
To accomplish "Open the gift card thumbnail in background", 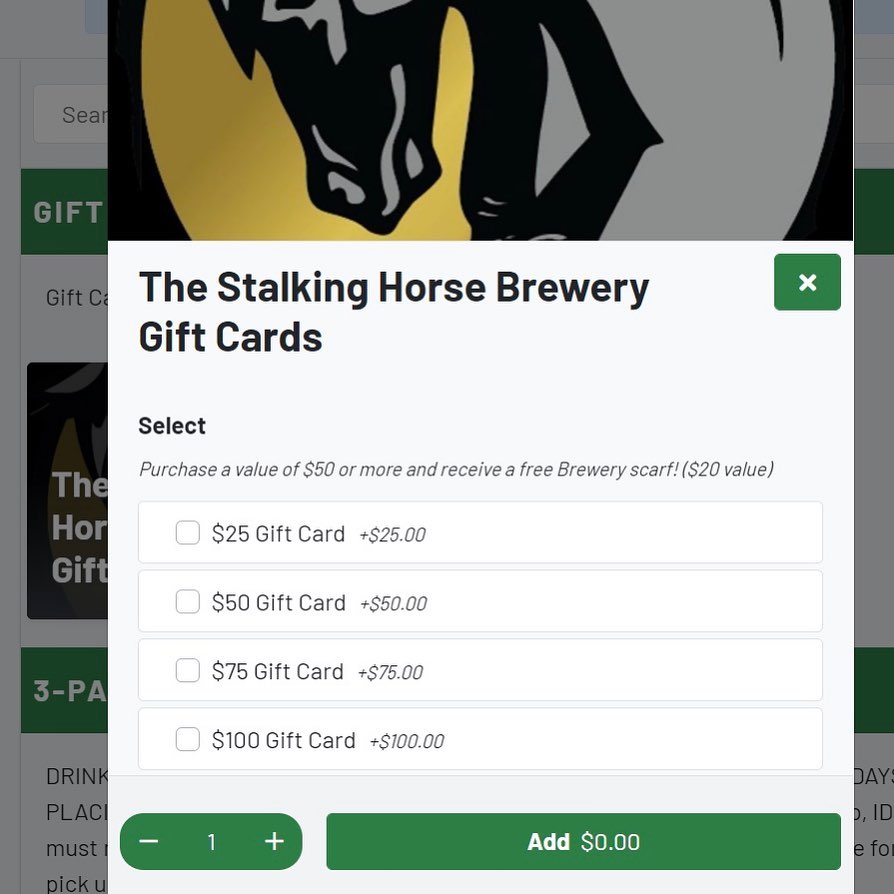I will tap(67, 490).
